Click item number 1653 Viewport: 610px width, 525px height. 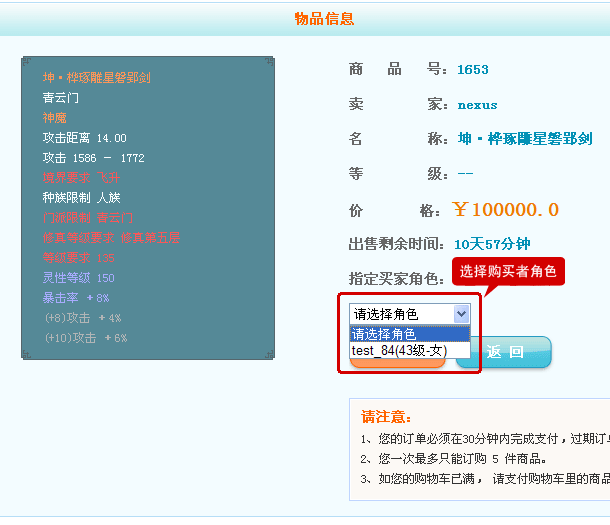(472, 69)
